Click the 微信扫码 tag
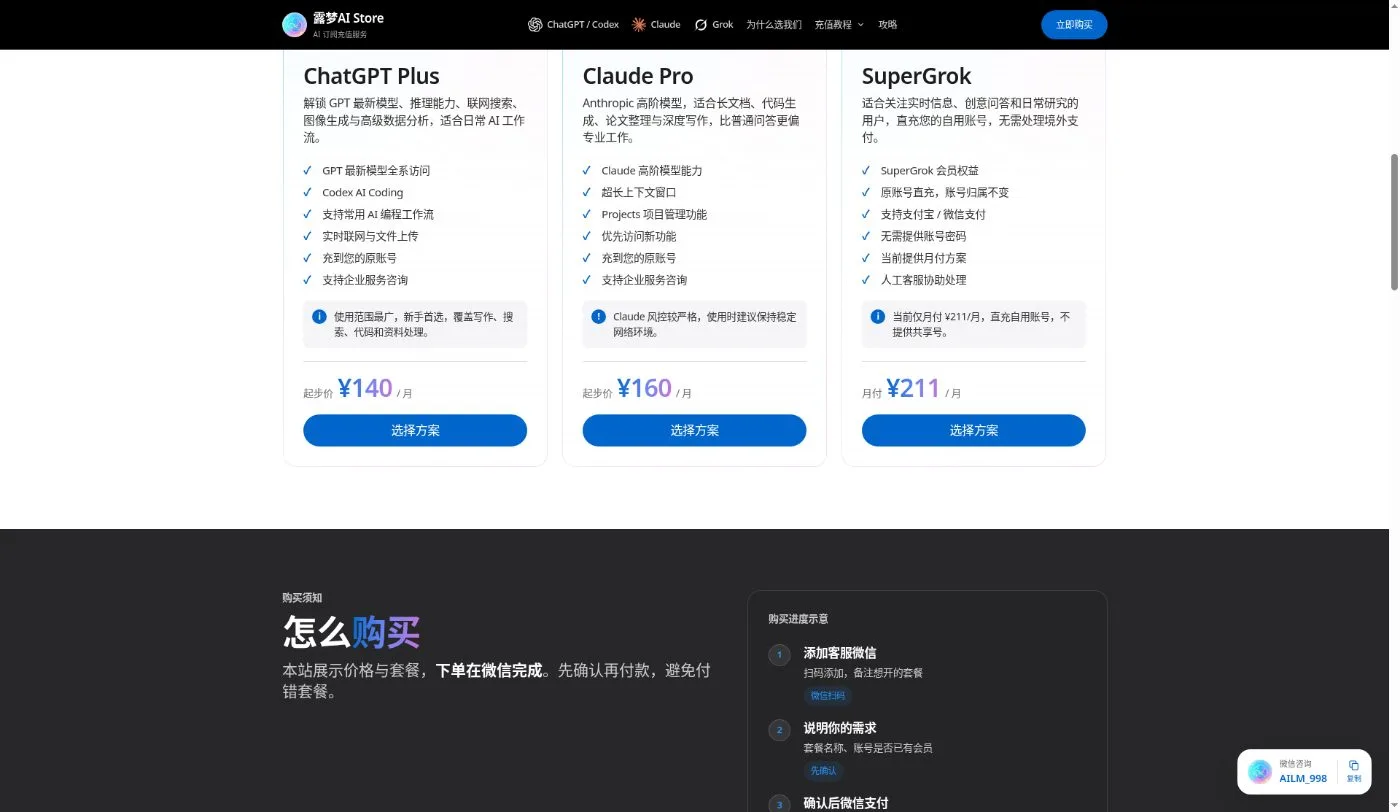Image resolution: width=1400 pixels, height=812 pixels. 827,696
